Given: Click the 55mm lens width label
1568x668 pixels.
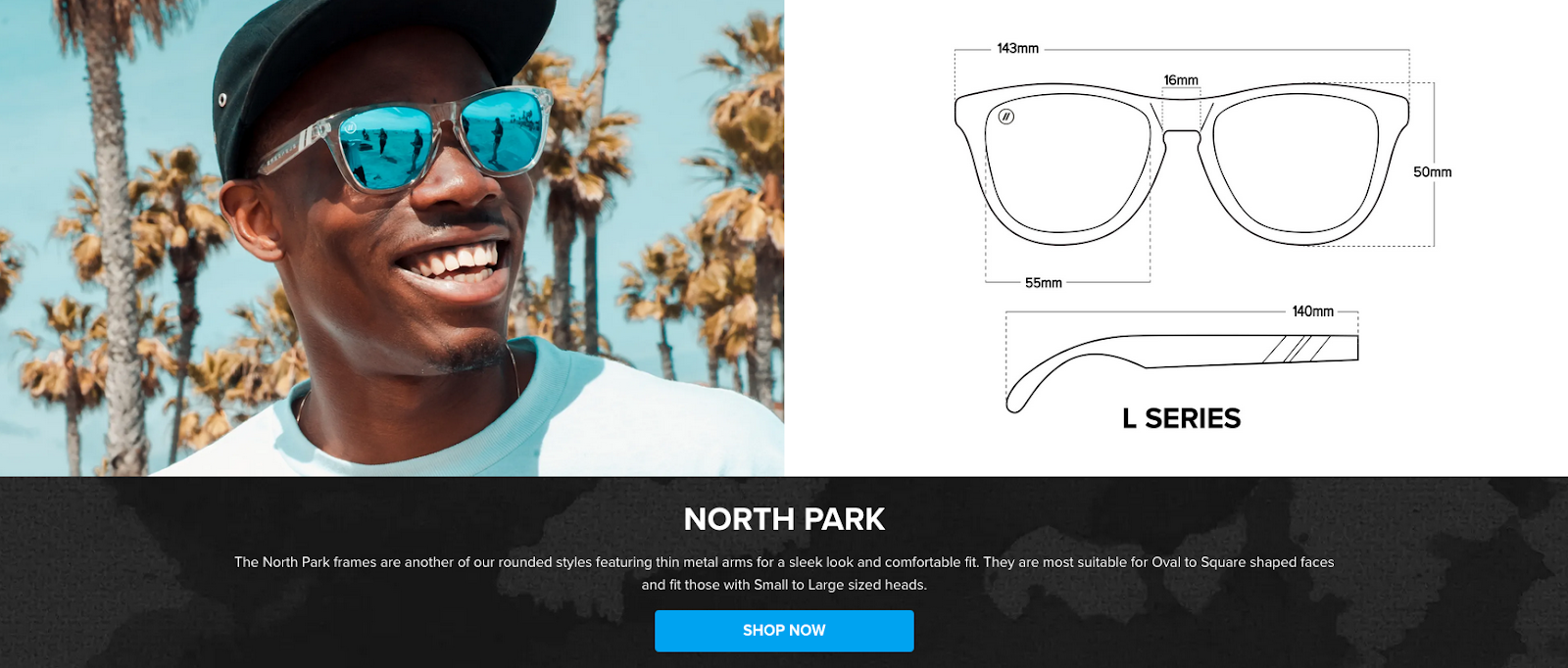Looking at the screenshot, I should (x=1043, y=283).
